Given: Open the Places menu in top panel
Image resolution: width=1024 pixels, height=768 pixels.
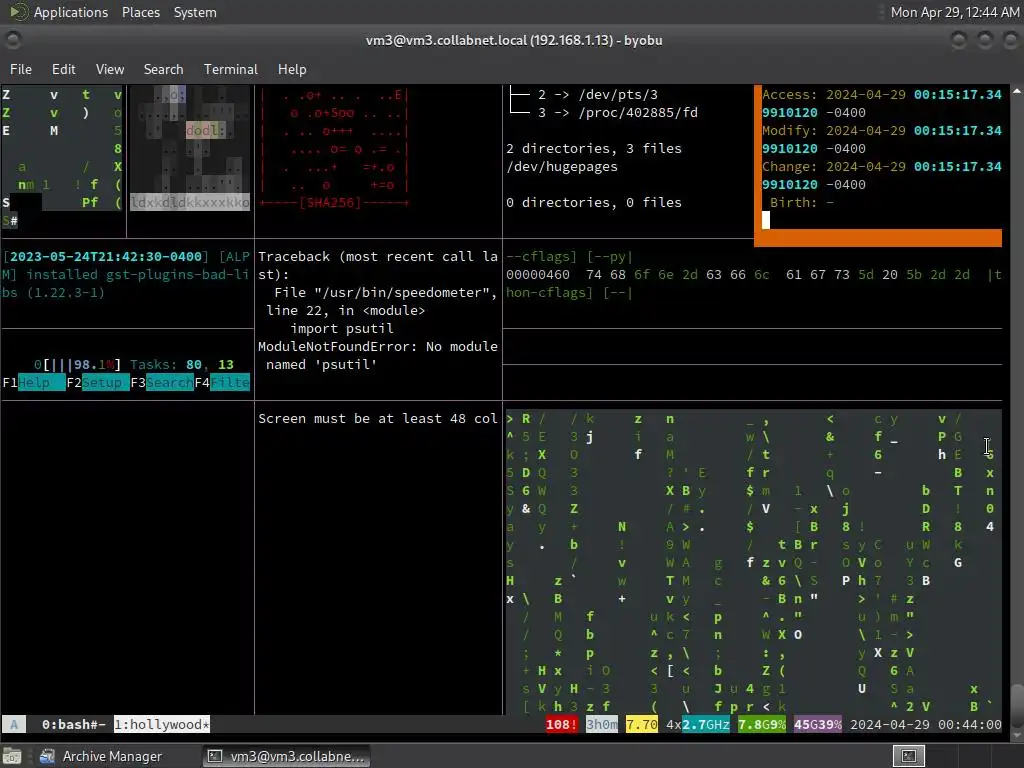Looking at the screenshot, I should click(x=141, y=12).
